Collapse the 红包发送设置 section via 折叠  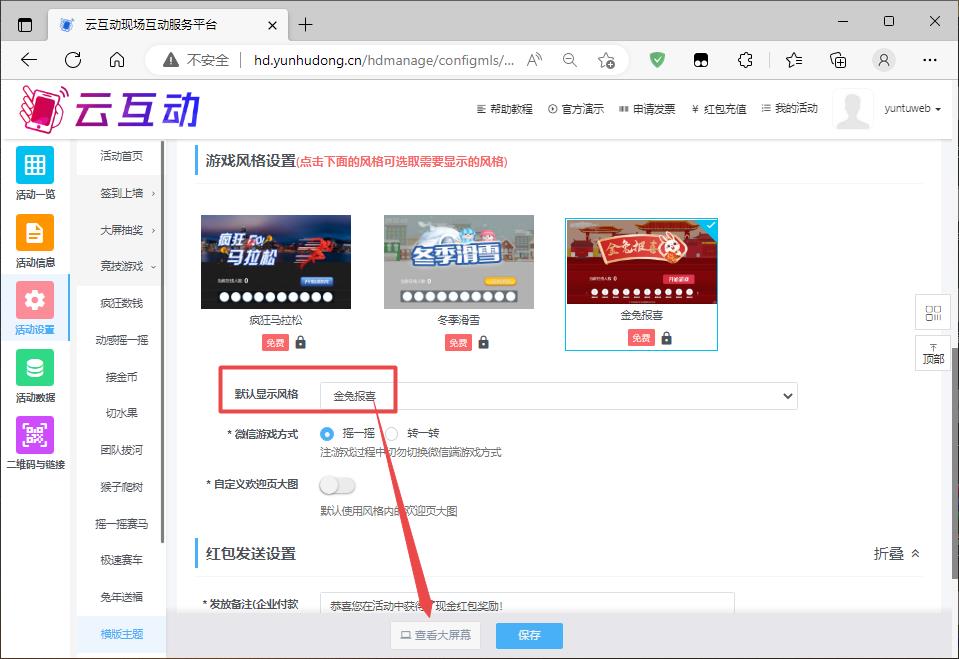[896, 553]
